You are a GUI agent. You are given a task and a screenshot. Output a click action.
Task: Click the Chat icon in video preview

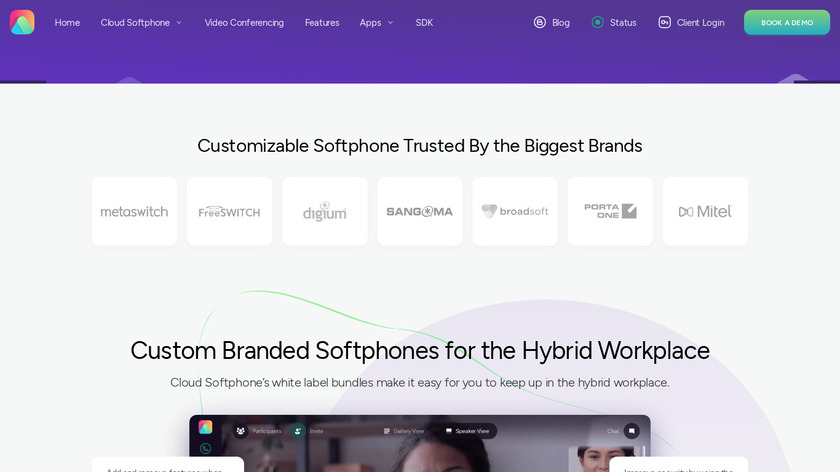(x=632, y=431)
